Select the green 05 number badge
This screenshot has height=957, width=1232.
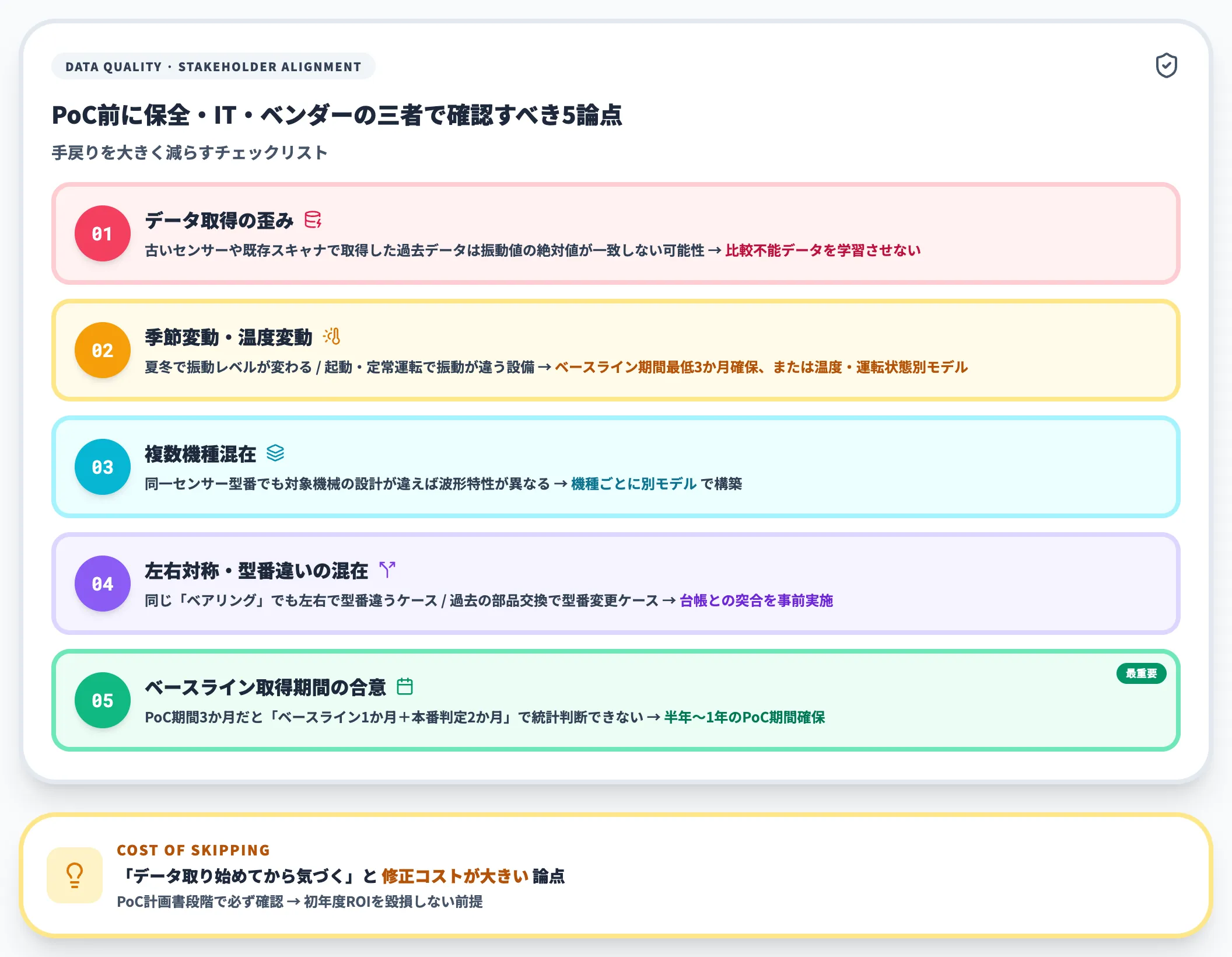pyautogui.click(x=103, y=700)
